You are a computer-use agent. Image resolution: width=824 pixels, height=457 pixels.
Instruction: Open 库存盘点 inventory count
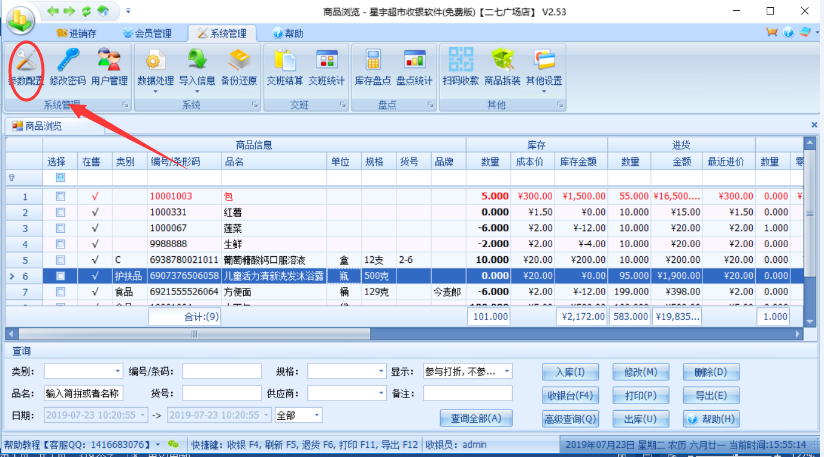pyautogui.click(x=373, y=67)
